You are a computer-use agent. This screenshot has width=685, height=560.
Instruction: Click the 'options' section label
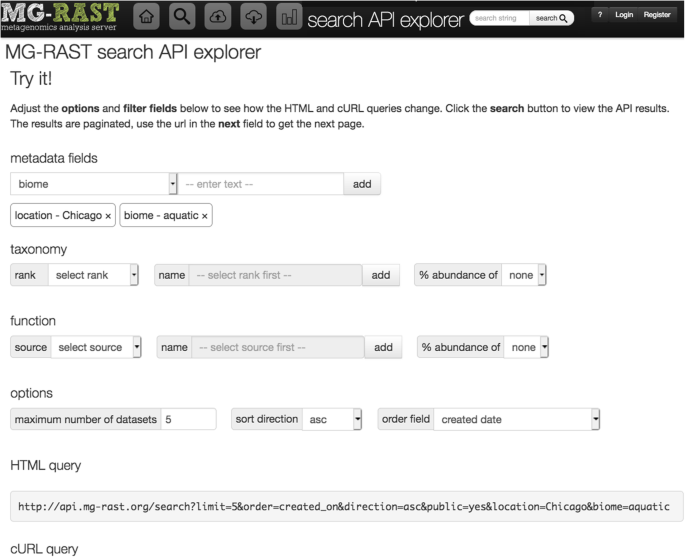coord(31,393)
